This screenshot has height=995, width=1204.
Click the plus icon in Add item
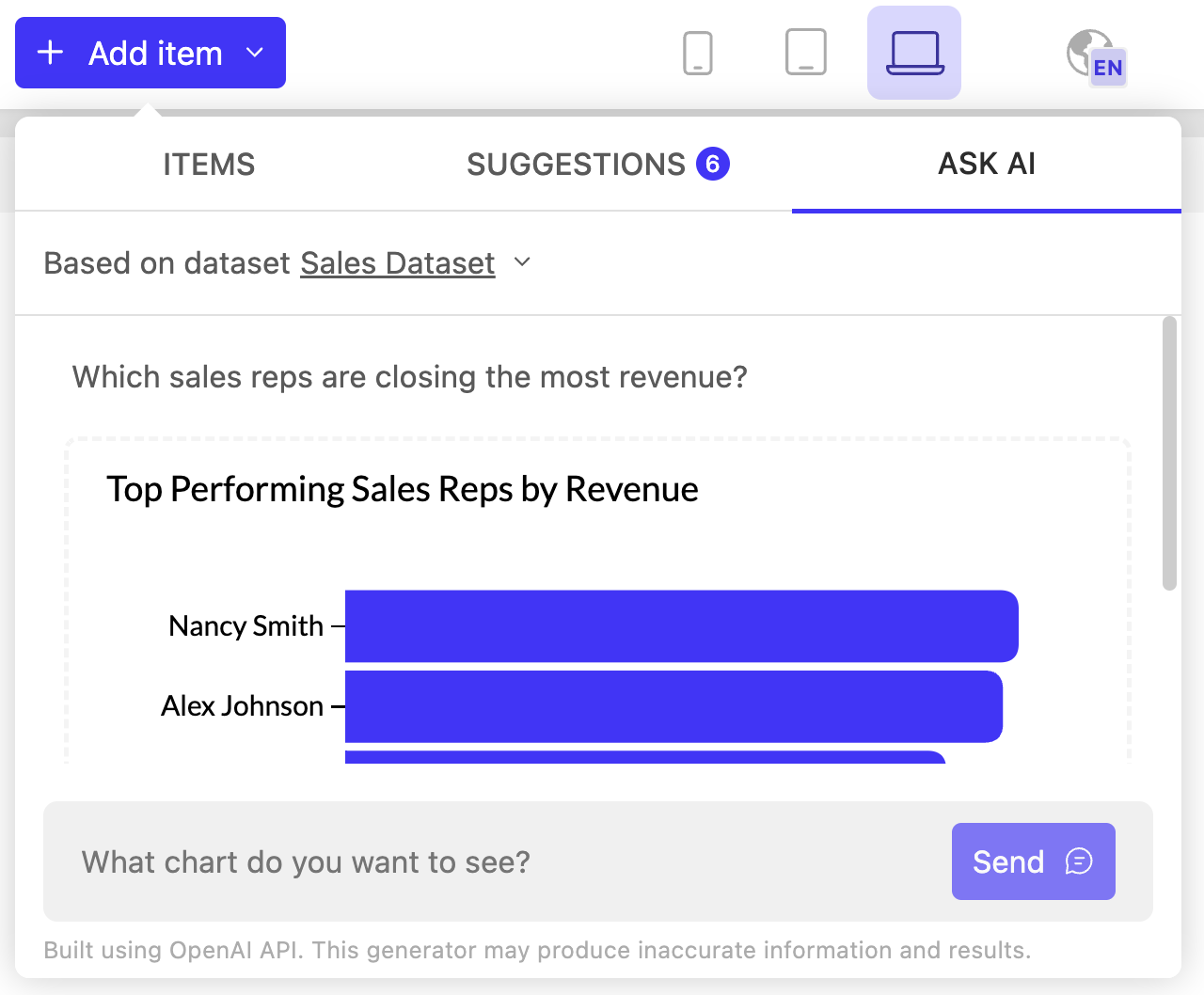[x=49, y=53]
